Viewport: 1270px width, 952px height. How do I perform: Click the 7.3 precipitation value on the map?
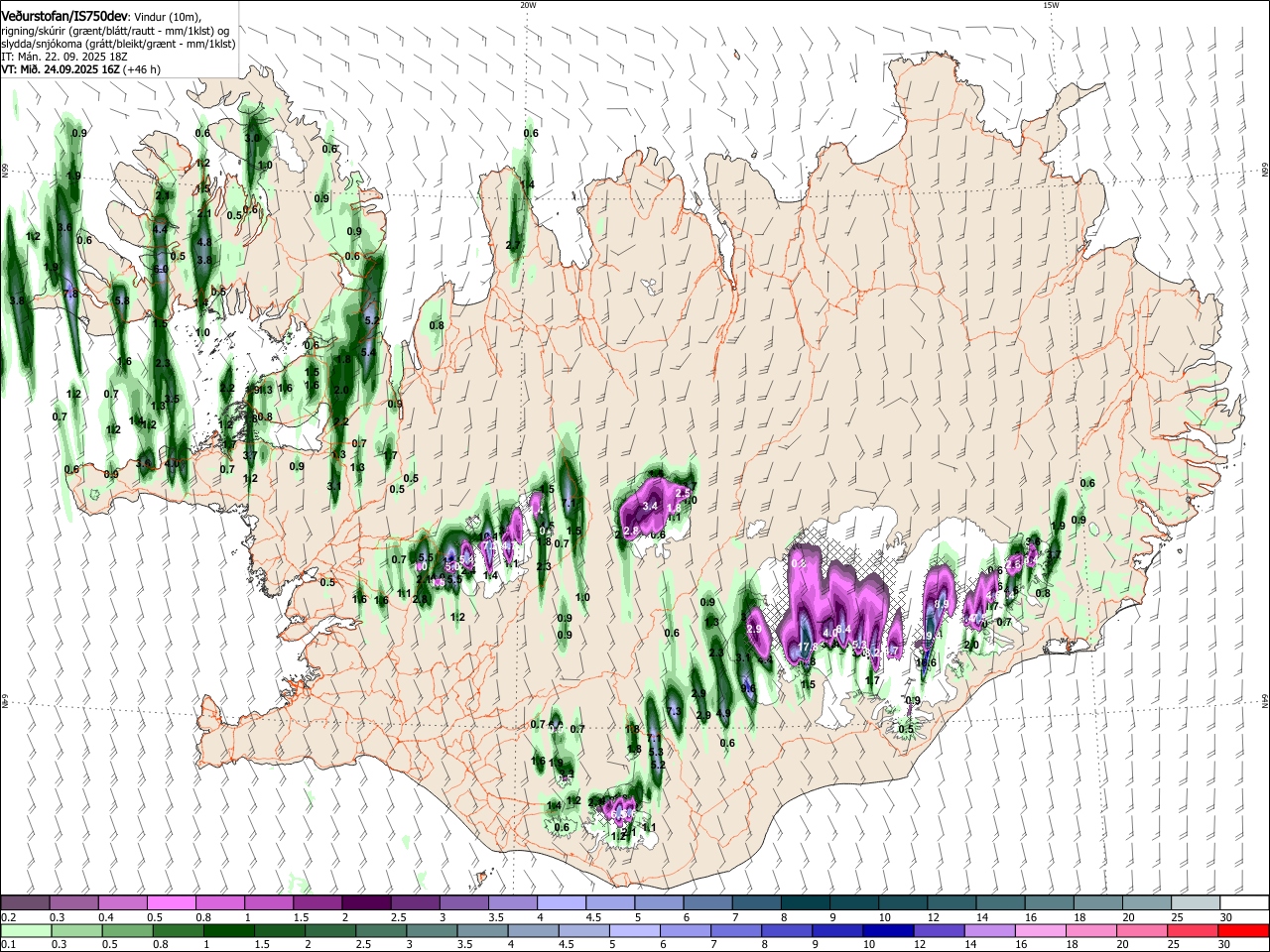tap(674, 711)
